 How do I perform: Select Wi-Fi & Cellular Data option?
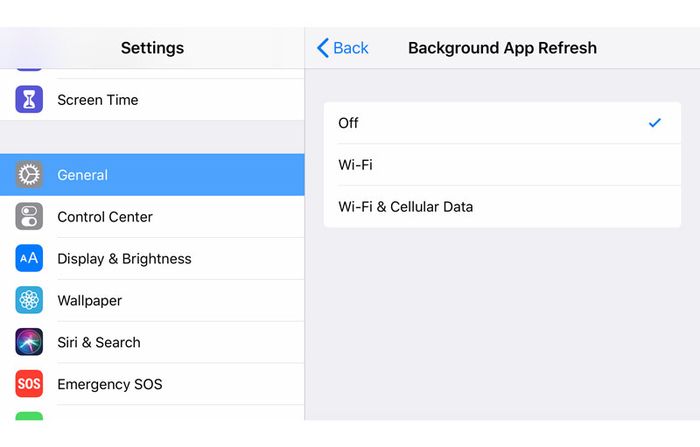[x=502, y=207]
